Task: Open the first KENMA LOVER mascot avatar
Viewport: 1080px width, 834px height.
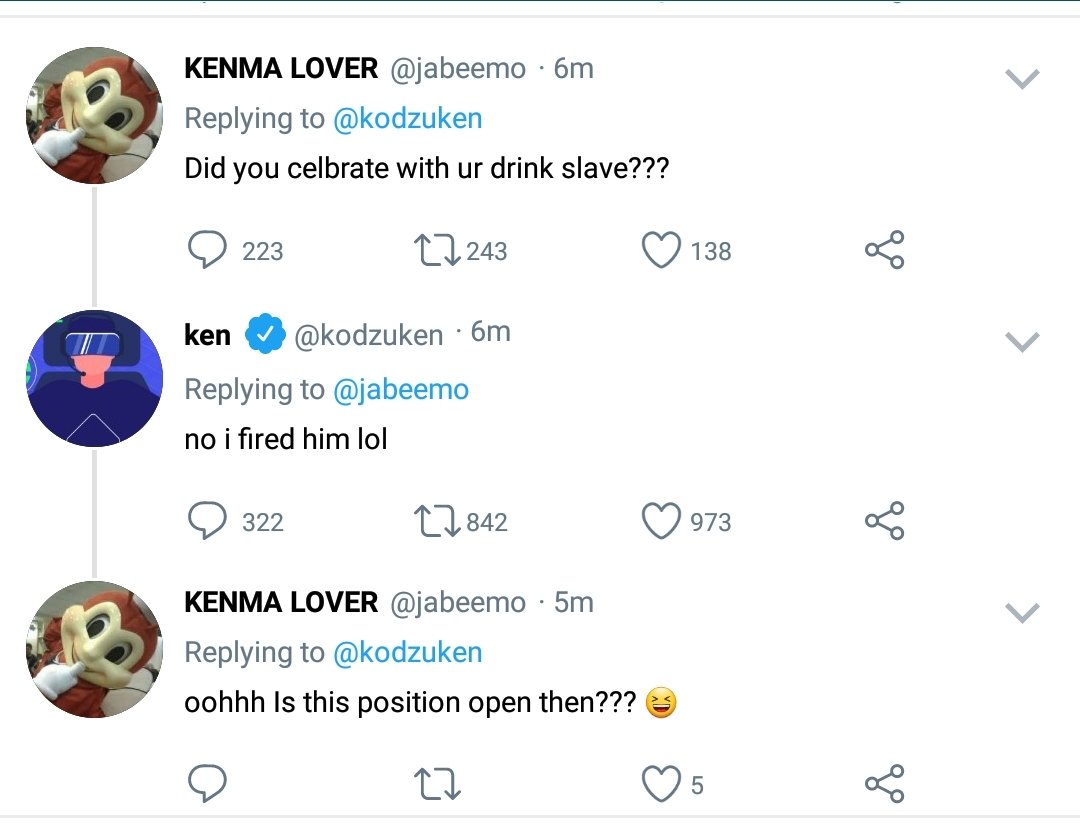Action: click(94, 115)
